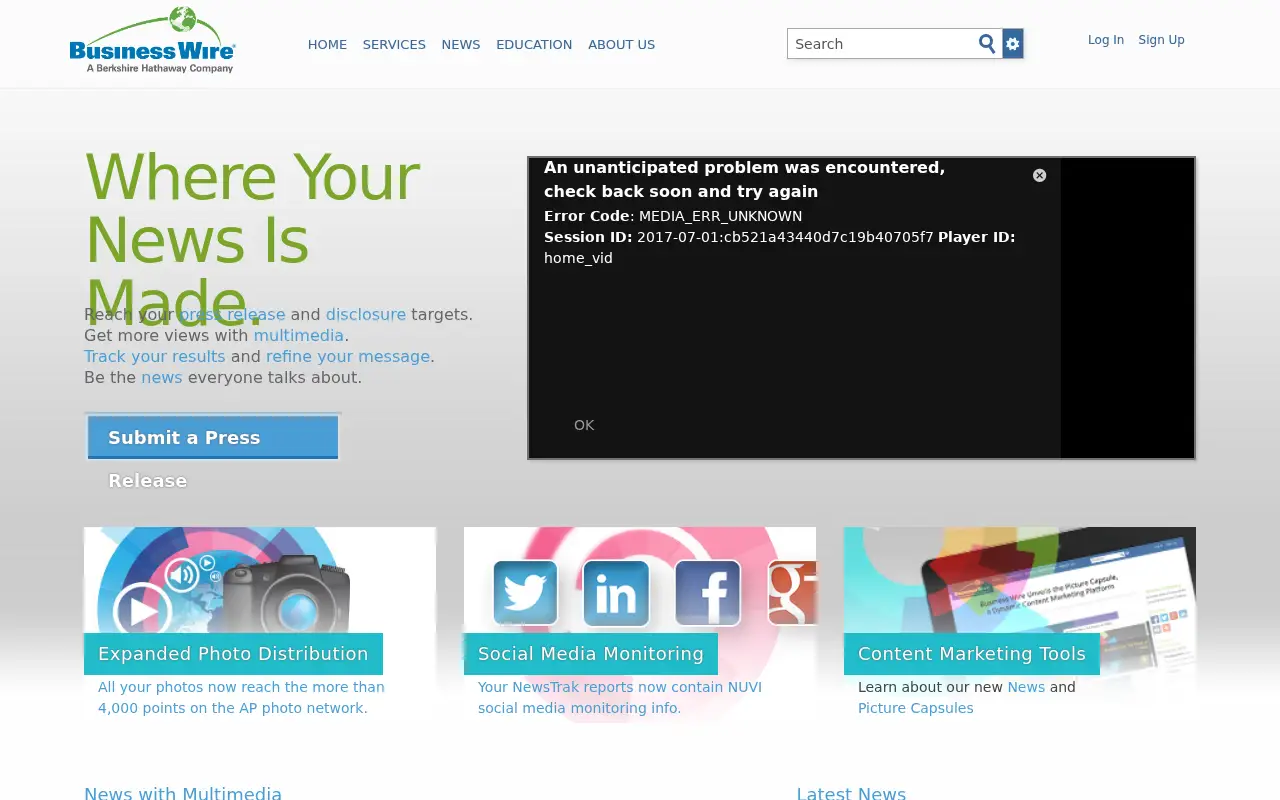Viewport: 1280px width, 800px height.
Task: Click OK in the video error dialog
Action: coord(584,425)
